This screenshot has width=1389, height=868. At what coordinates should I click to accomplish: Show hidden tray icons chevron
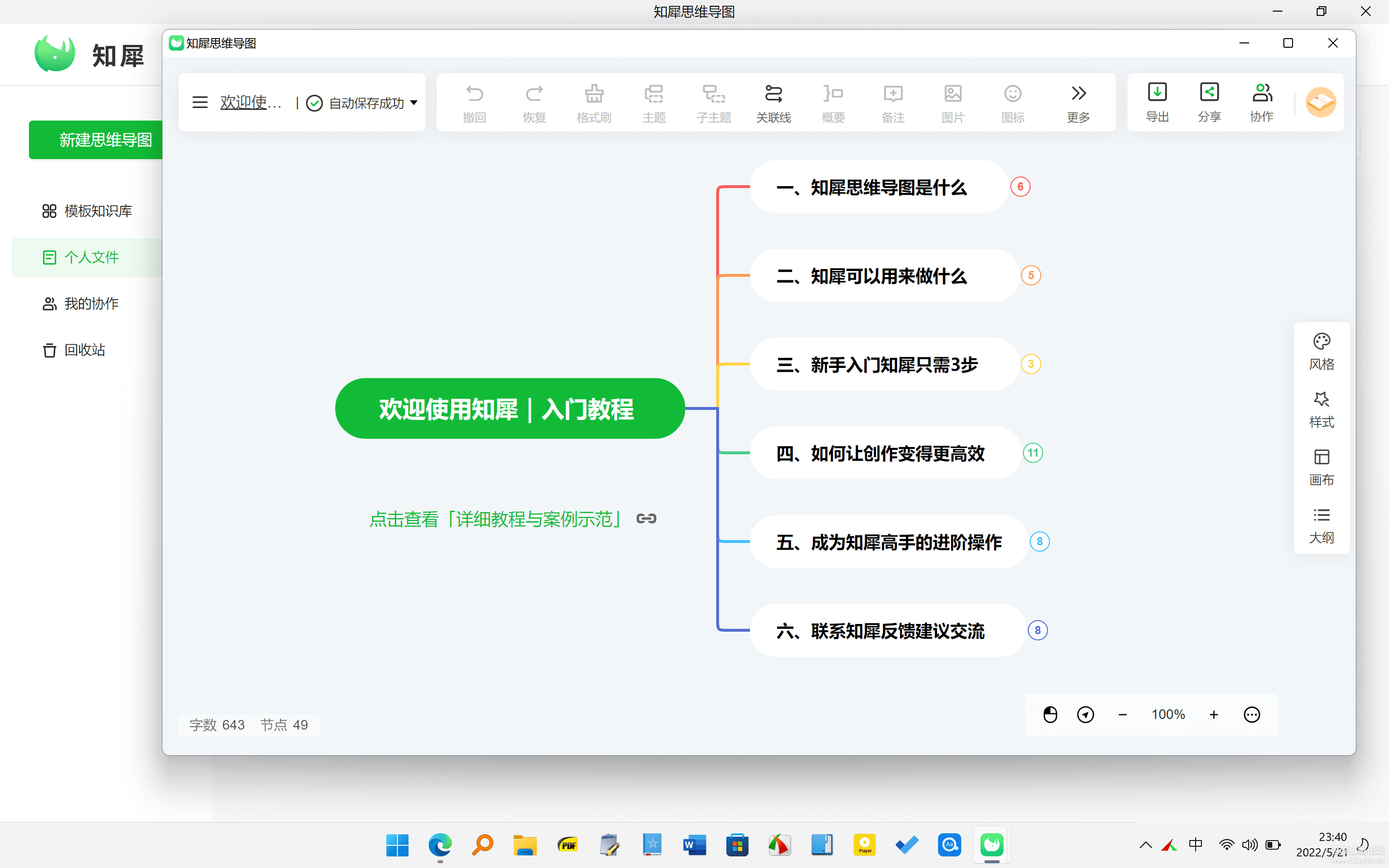click(1145, 845)
